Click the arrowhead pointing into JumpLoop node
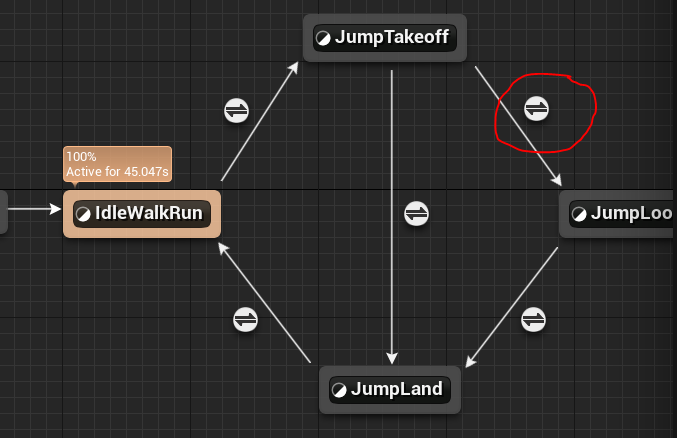The image size is (677, 438). click(556, 181)
